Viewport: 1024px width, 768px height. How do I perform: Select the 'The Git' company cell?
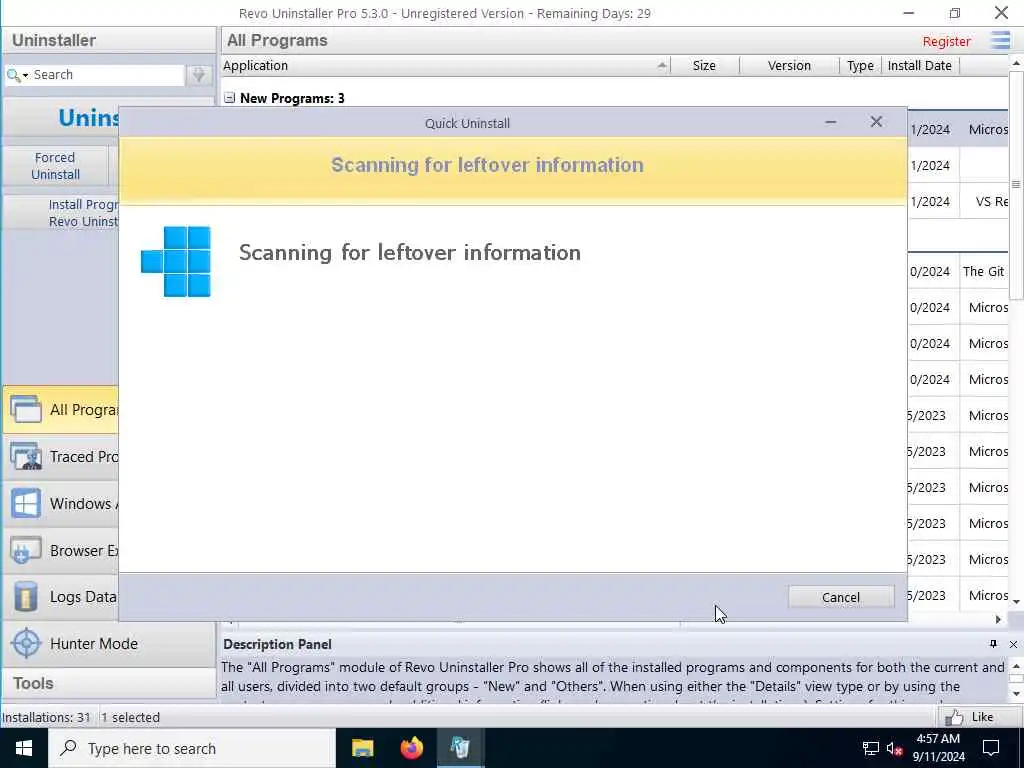point(984,271)
